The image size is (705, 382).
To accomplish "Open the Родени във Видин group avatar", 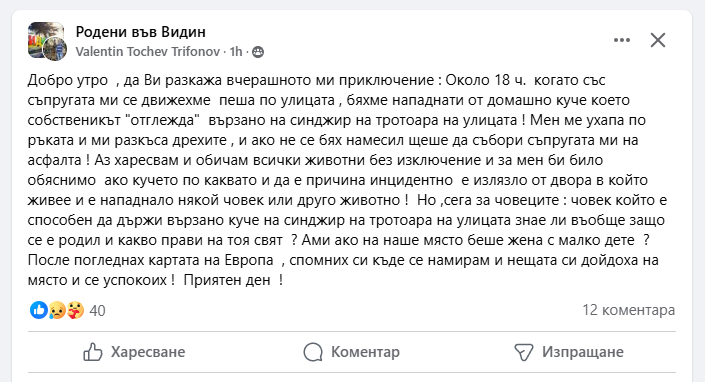I will tap(45, 40).
